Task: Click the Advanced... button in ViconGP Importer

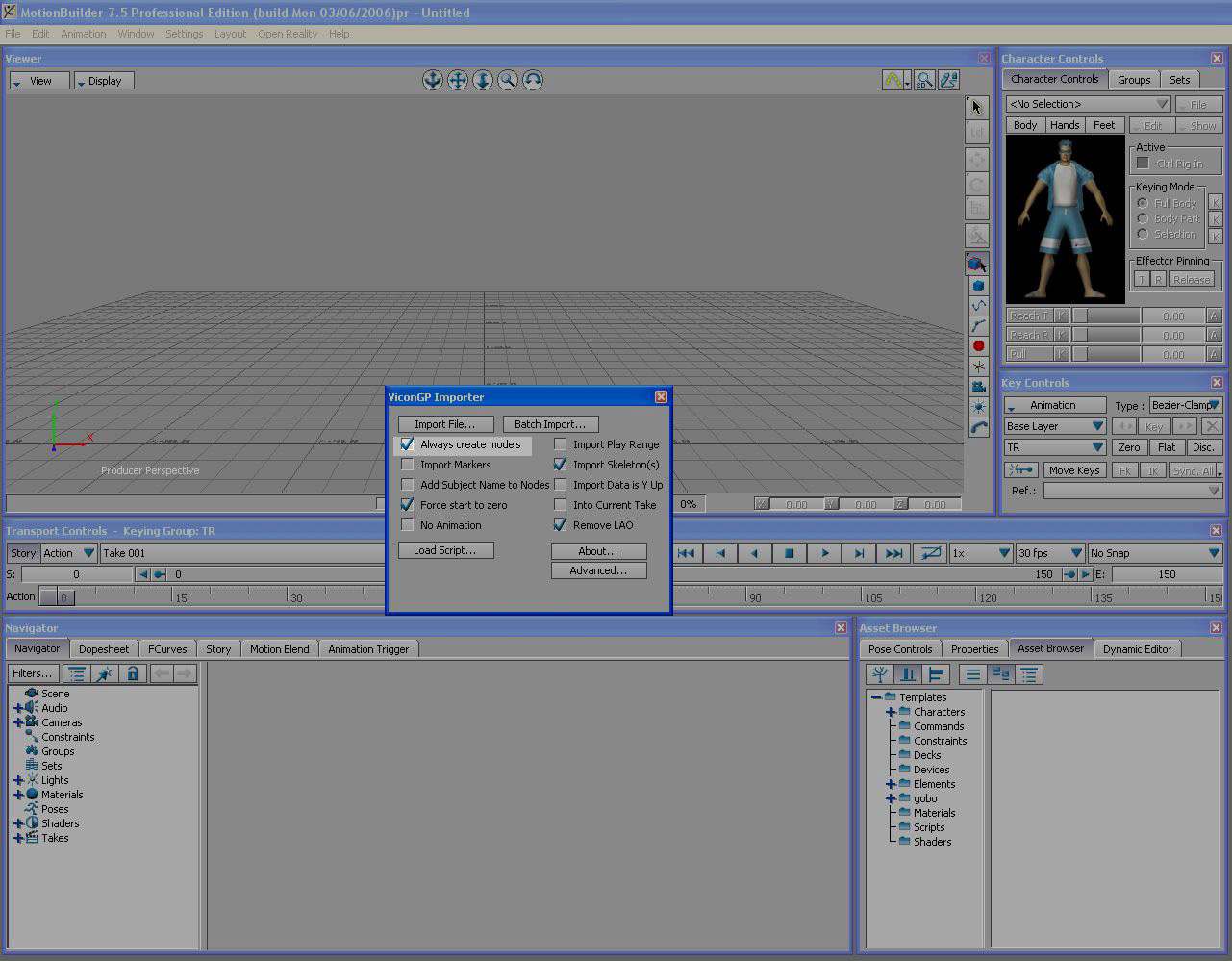Action: click(598, 570)
